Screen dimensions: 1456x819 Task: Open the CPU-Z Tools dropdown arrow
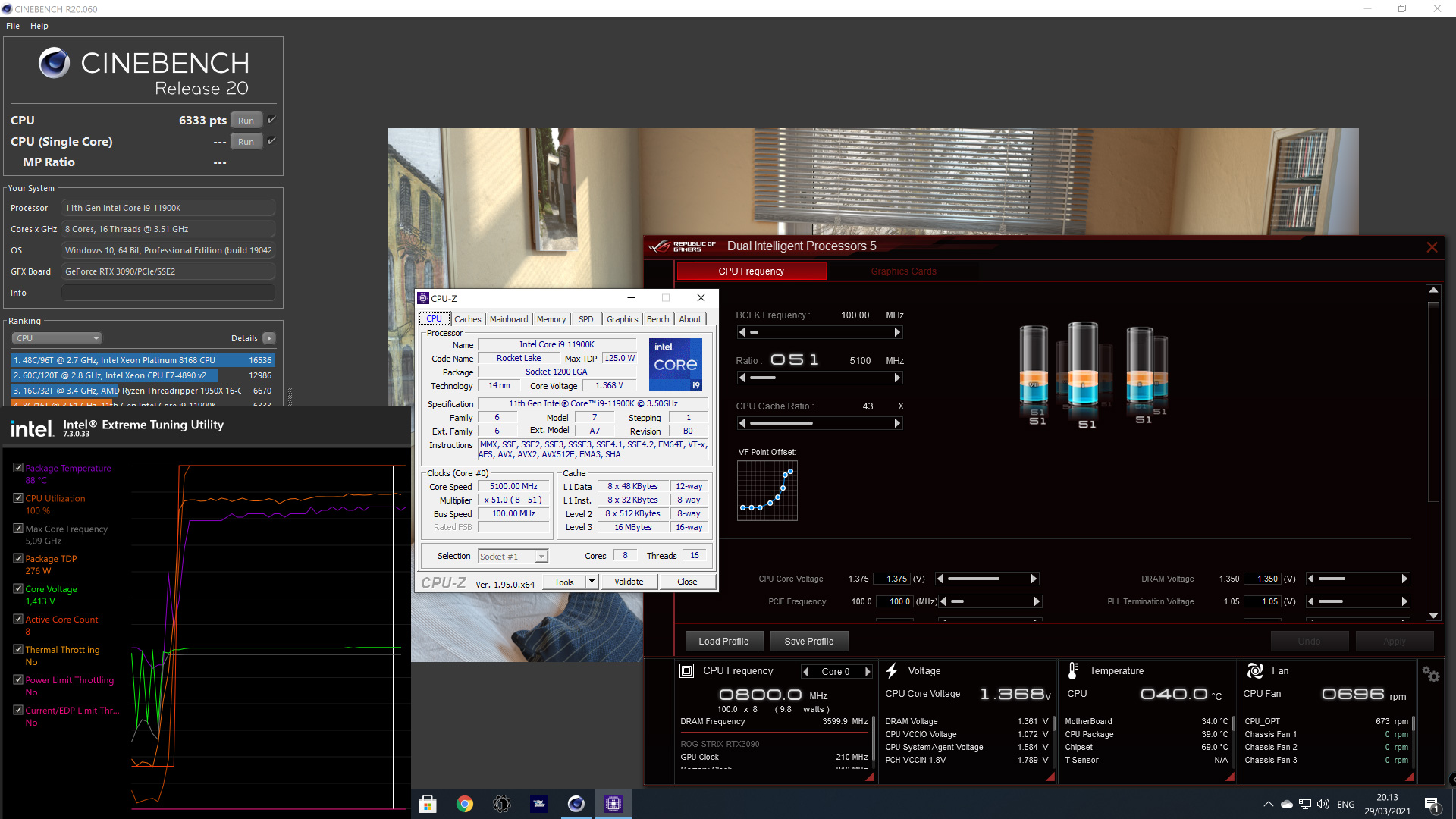592,582
